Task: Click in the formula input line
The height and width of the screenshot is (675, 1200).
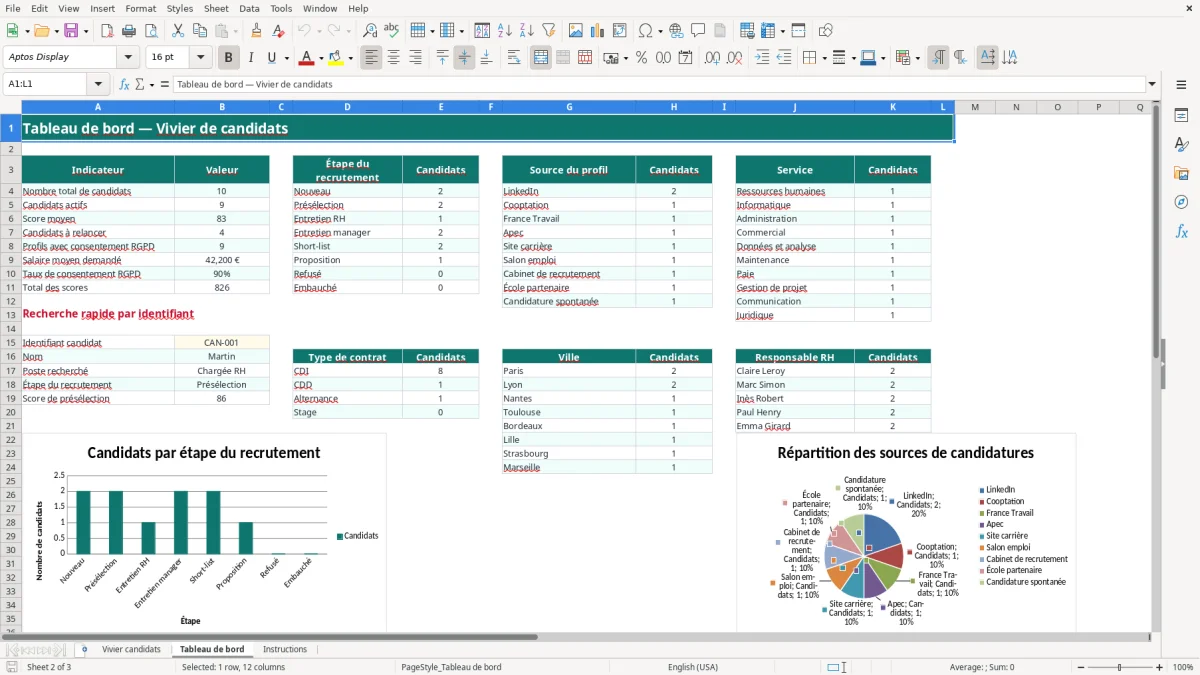Action: click(658, 84)
